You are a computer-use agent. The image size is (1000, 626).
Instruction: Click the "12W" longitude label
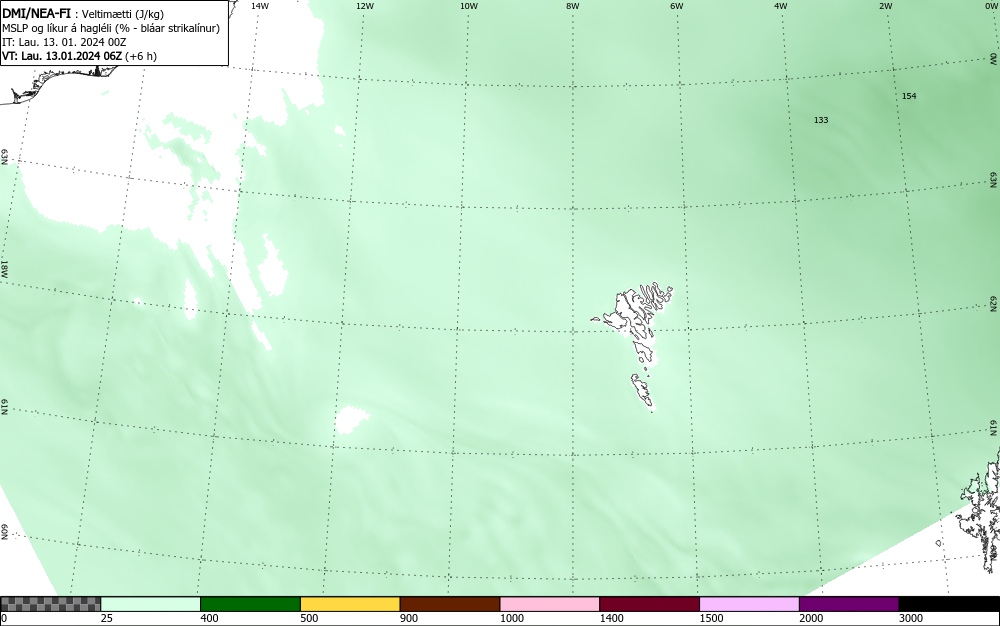point(364,6)
